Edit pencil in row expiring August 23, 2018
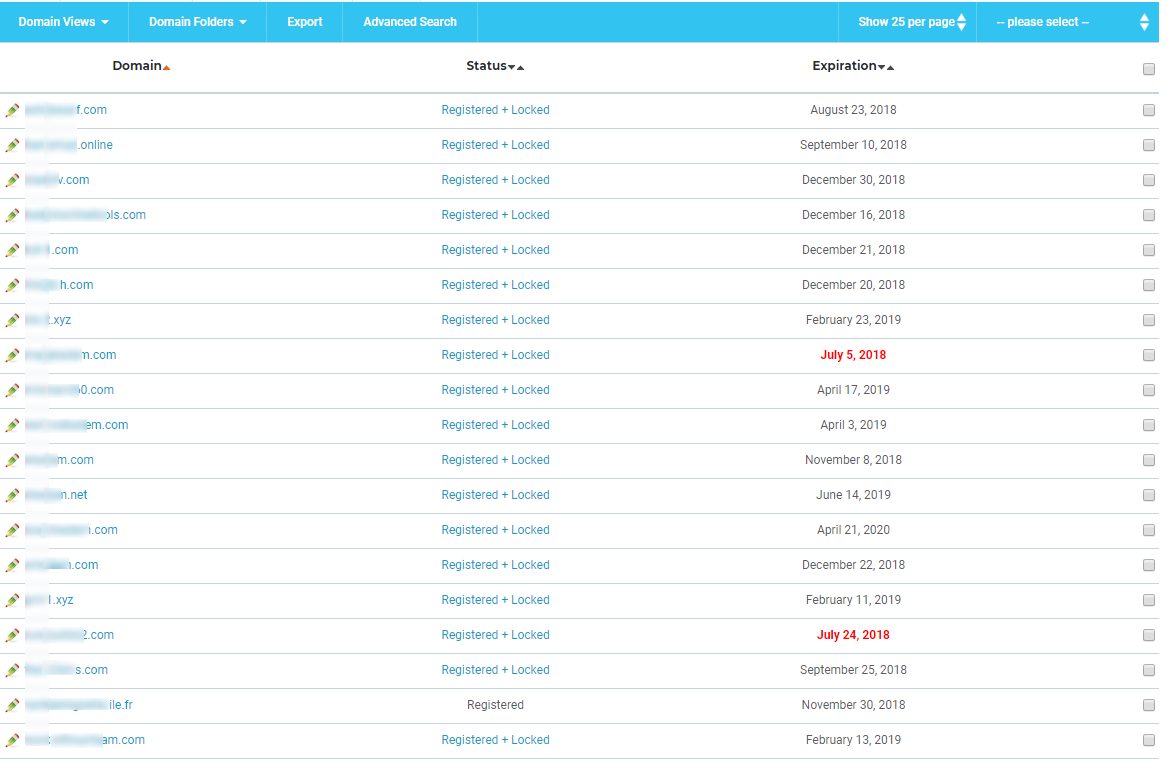This screenshot has height=768, width=1173. pos(12,110)
